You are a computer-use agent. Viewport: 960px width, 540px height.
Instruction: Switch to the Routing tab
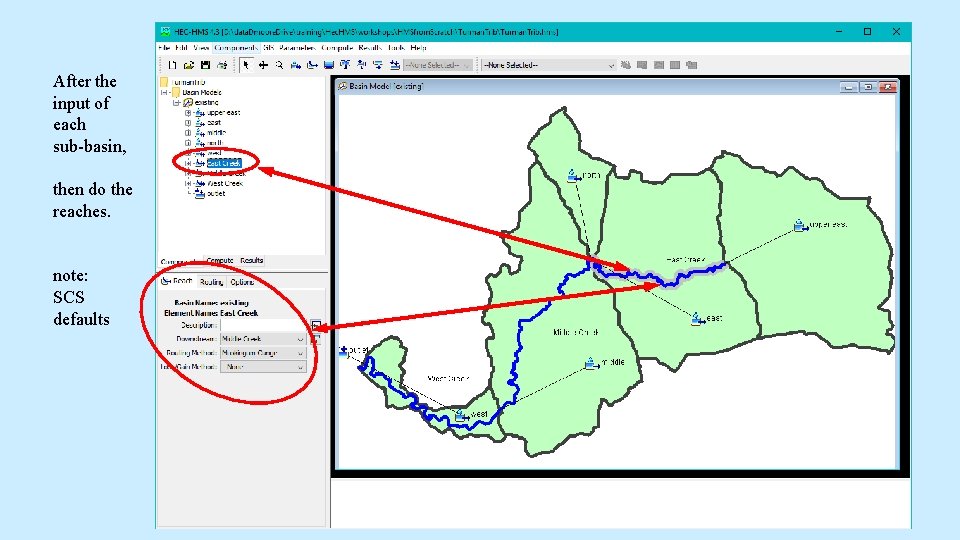pos(211,282)
